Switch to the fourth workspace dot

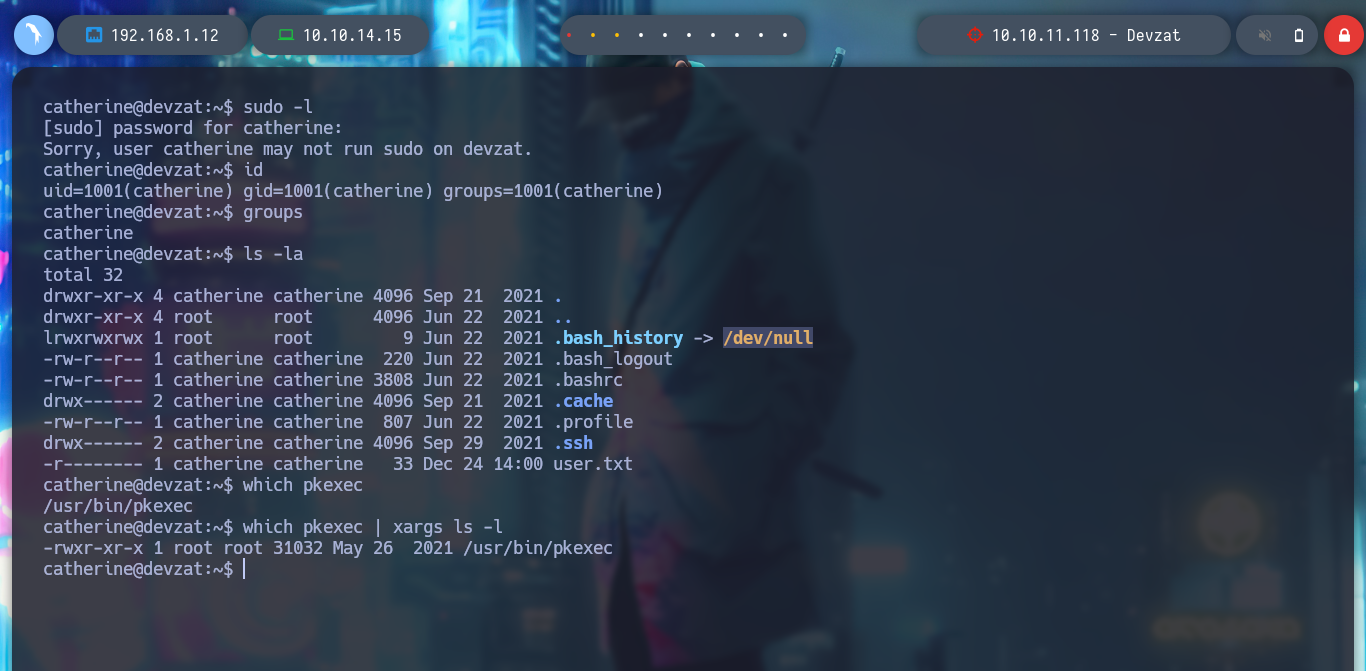(641, 35)
